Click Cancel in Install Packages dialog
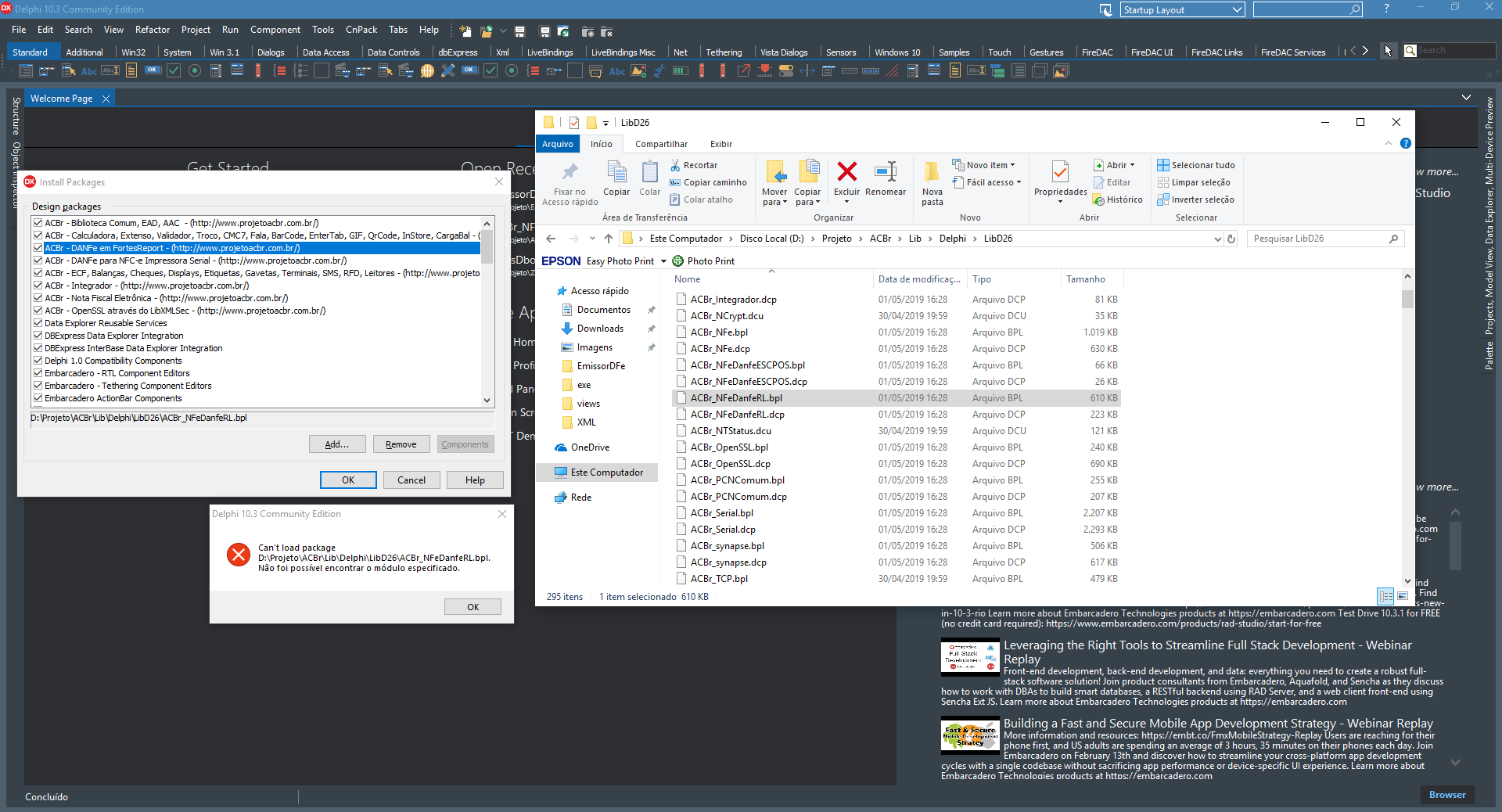This screenshot has width=1502, height=812. click(411, 480)
